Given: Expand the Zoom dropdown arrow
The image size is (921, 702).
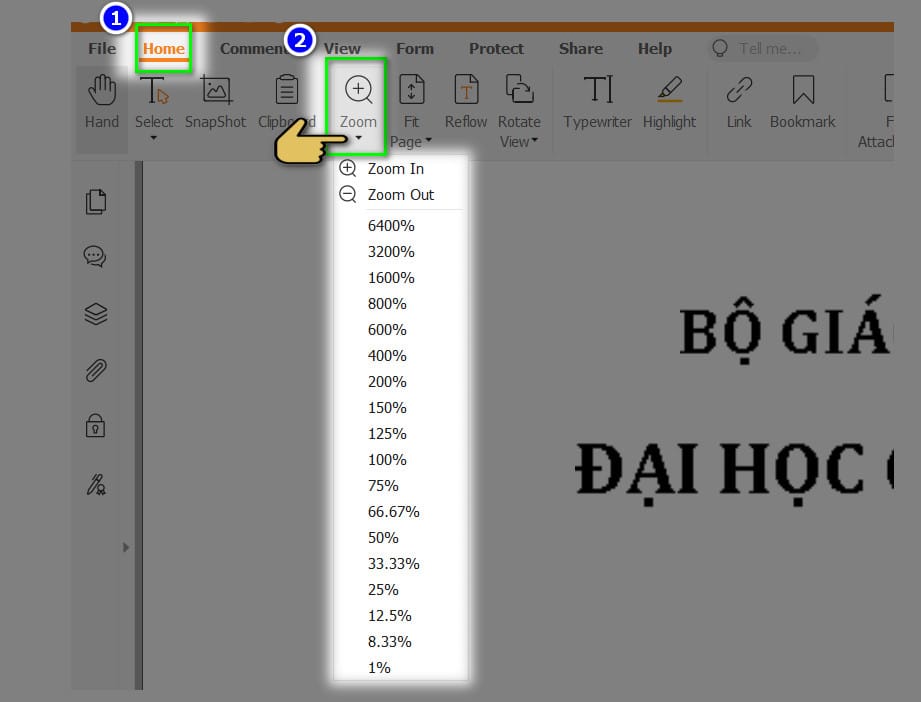Looking at the screenshot, I should [358, 139].
